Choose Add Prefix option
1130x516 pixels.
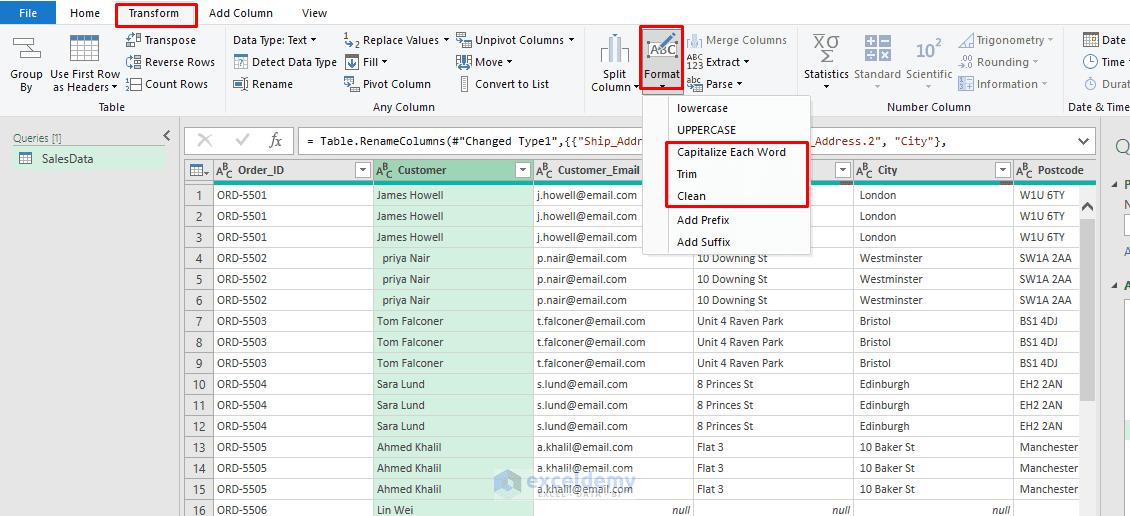(x=726, y=221)
